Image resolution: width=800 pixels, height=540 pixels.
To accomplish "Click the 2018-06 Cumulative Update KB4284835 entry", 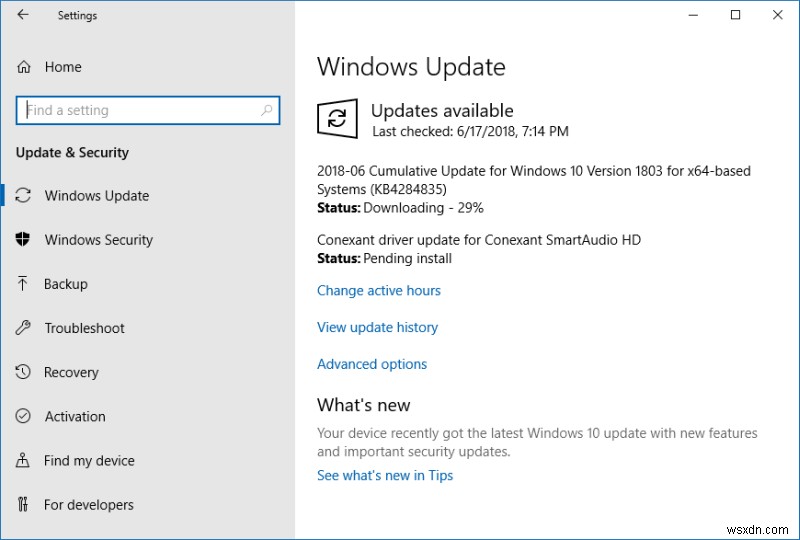I will tap(534, 180).
